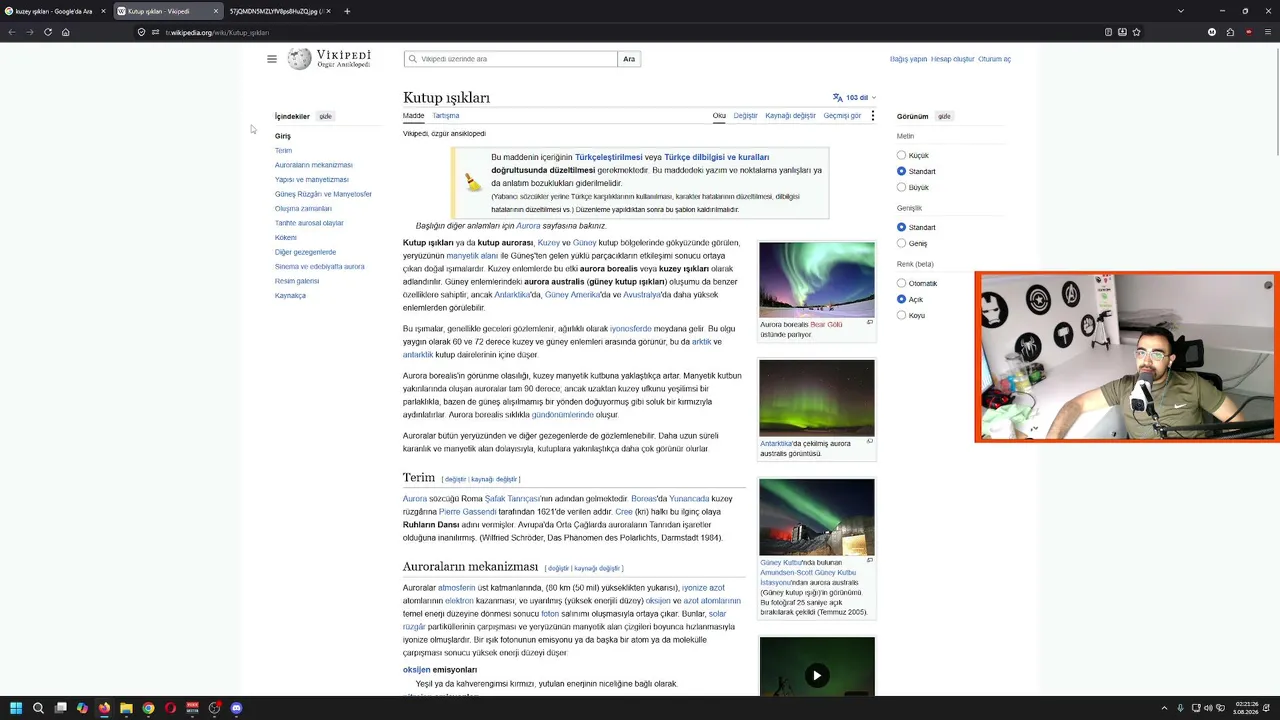Hide the İçindekiler contents sidebar
This screenshot has height=720, width=1280.
pos(325,117)
